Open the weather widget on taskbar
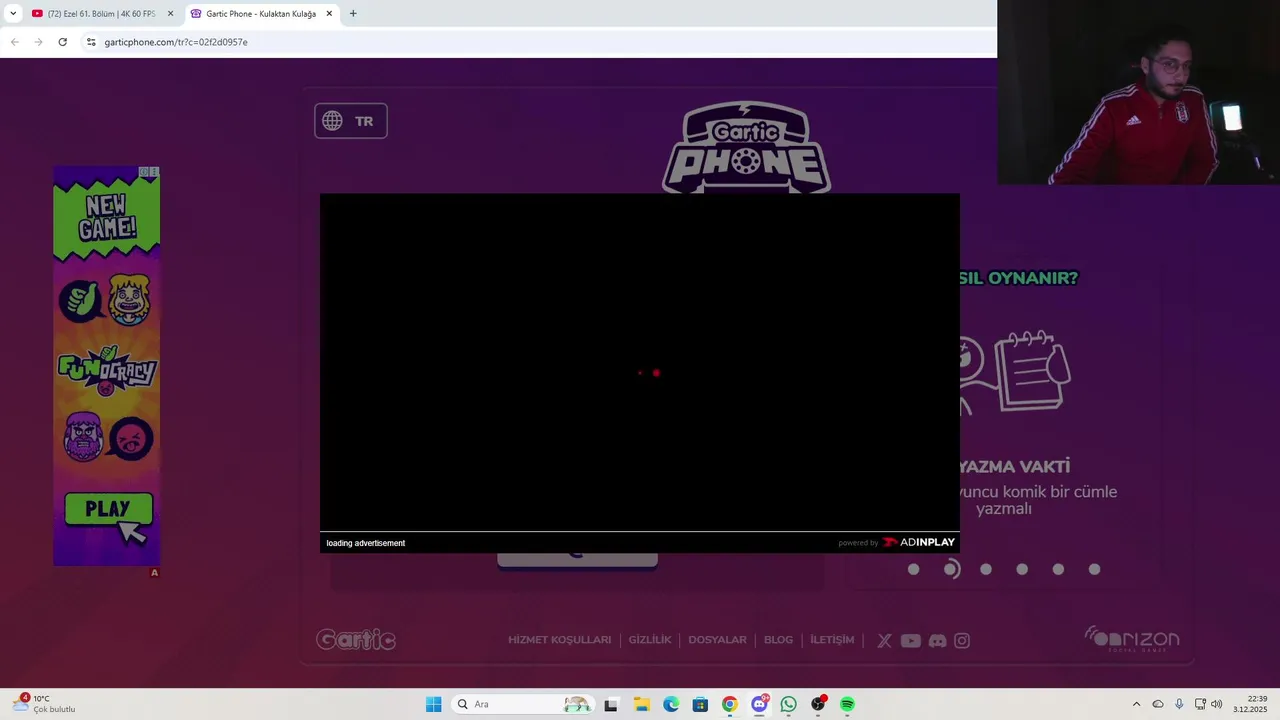Screen dimensions: 1280x720 45,704
